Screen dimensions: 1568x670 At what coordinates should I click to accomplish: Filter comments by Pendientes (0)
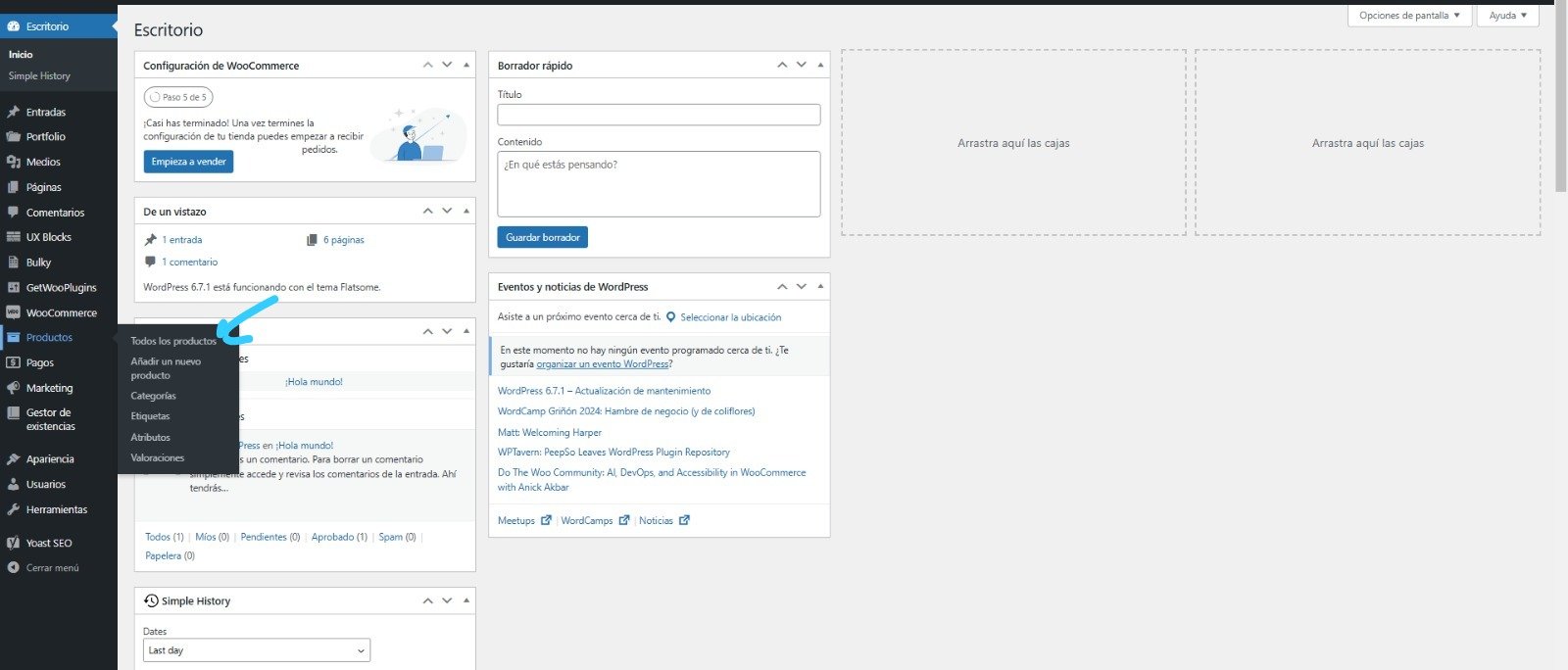click(270, 537)
